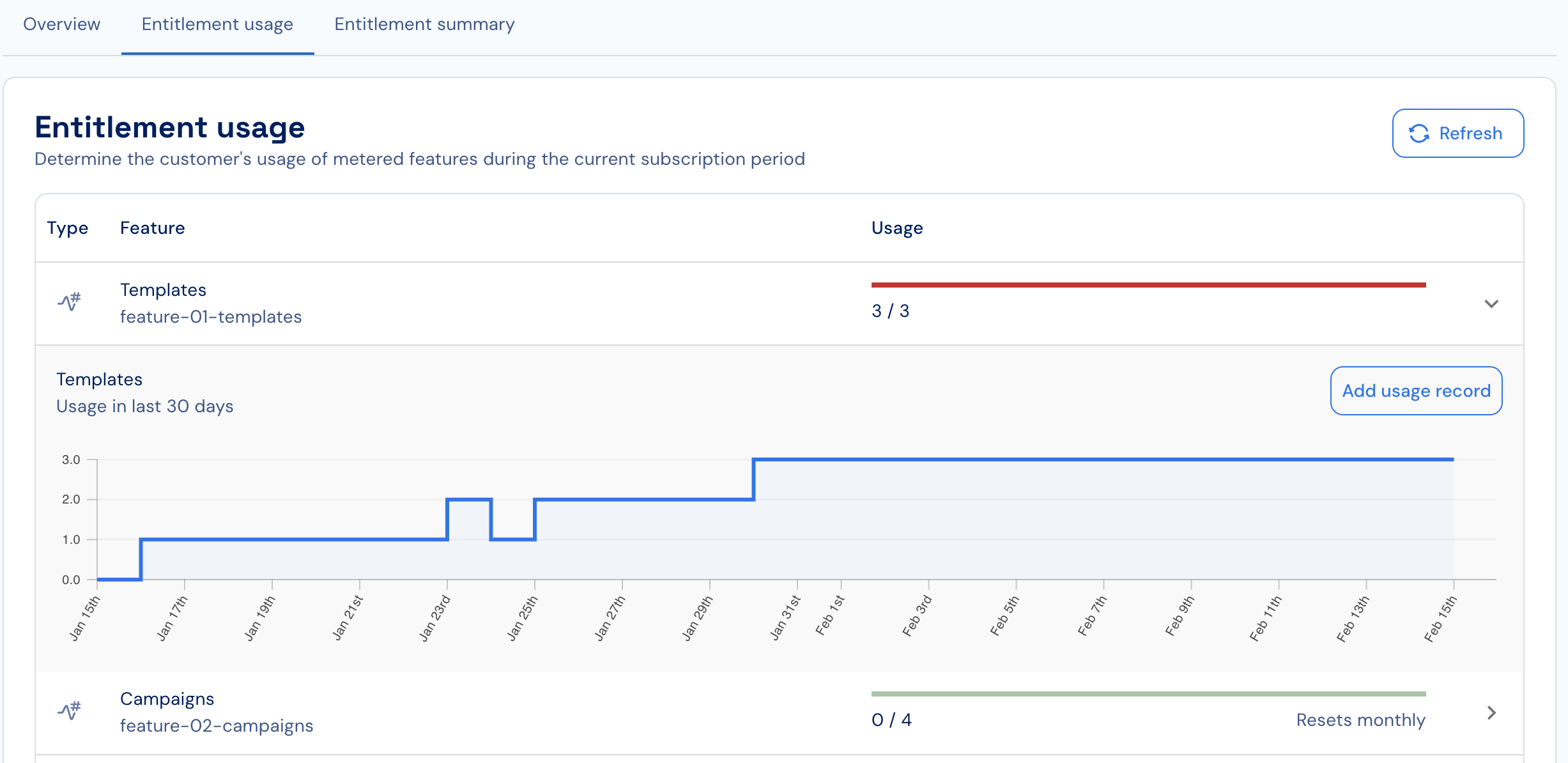Screen dimensions: 1568x763
Task: Click the circular arrows Refresh icon
Action: click(1419, 134)
